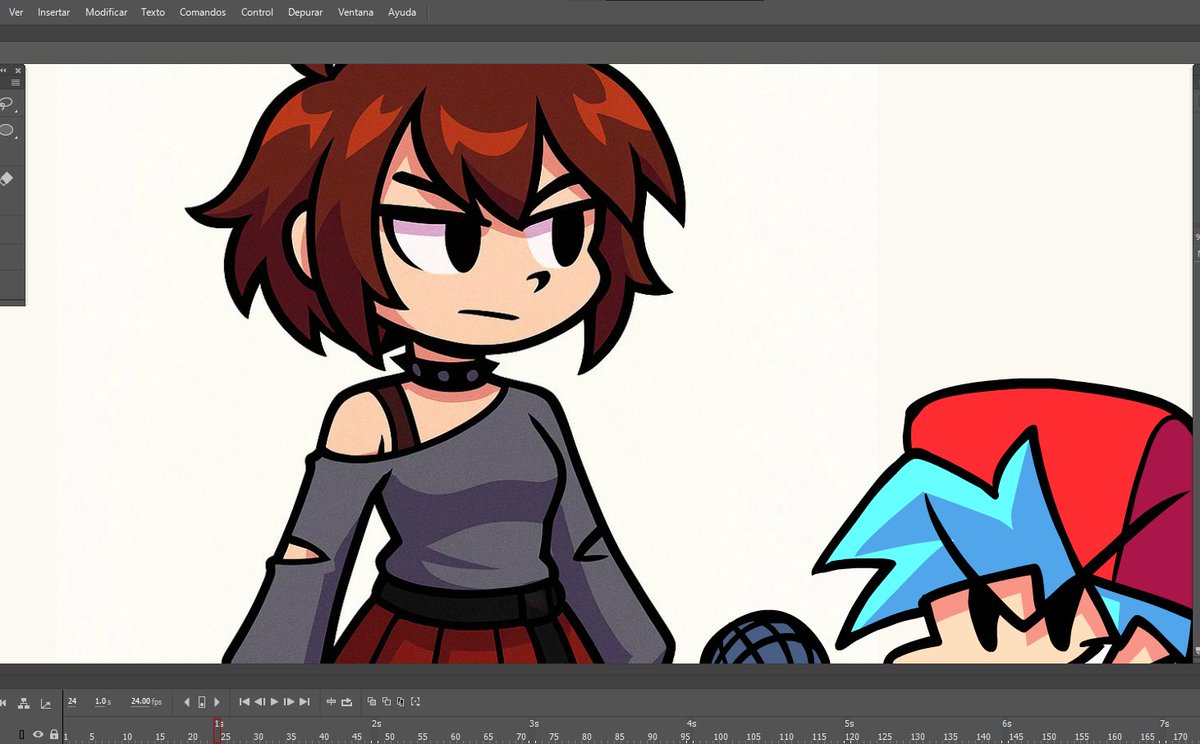Select the Lasso tool

click(x=8, y=102)
